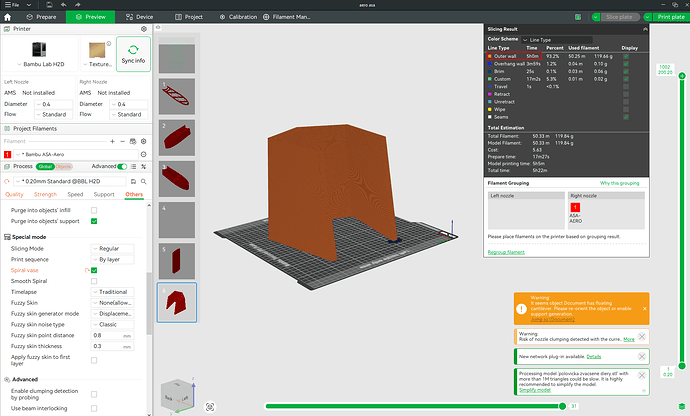Remove a filament with minus icon
This screenshot has width=690, height=416.
click(123, 141)
